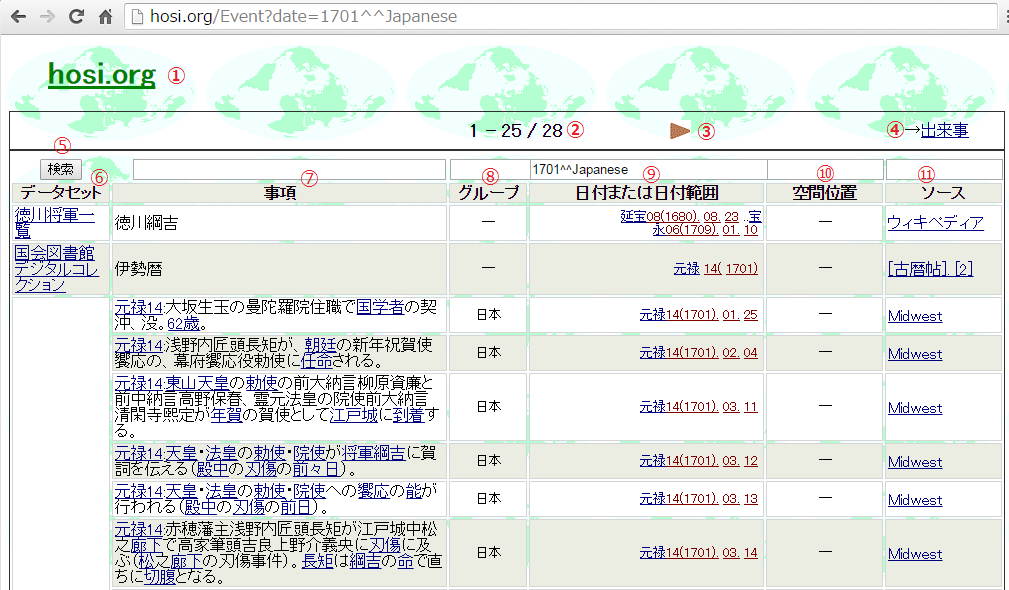
Task: Open the ウィキペディア source link
Action: pos(935,223)
